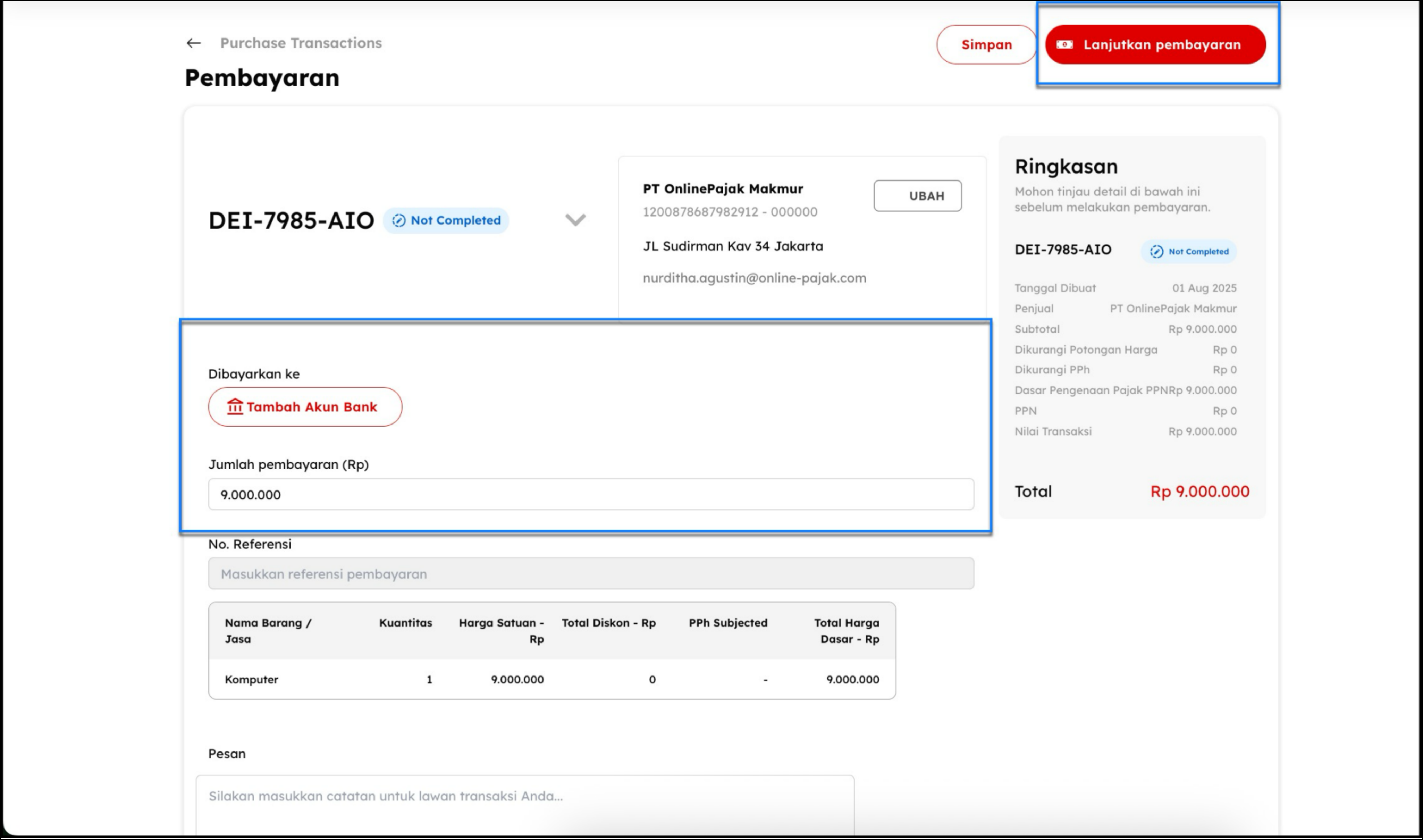Click the money icon on Lanjutkan pembayaran

tap(1064, 45)
